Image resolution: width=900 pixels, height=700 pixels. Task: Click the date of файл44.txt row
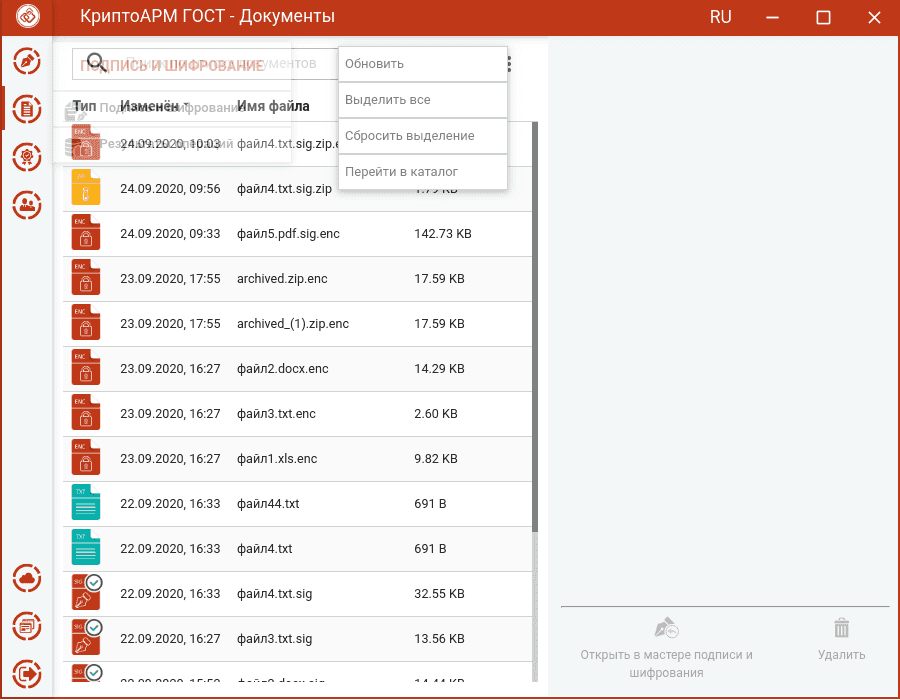(x=170, y=504)
